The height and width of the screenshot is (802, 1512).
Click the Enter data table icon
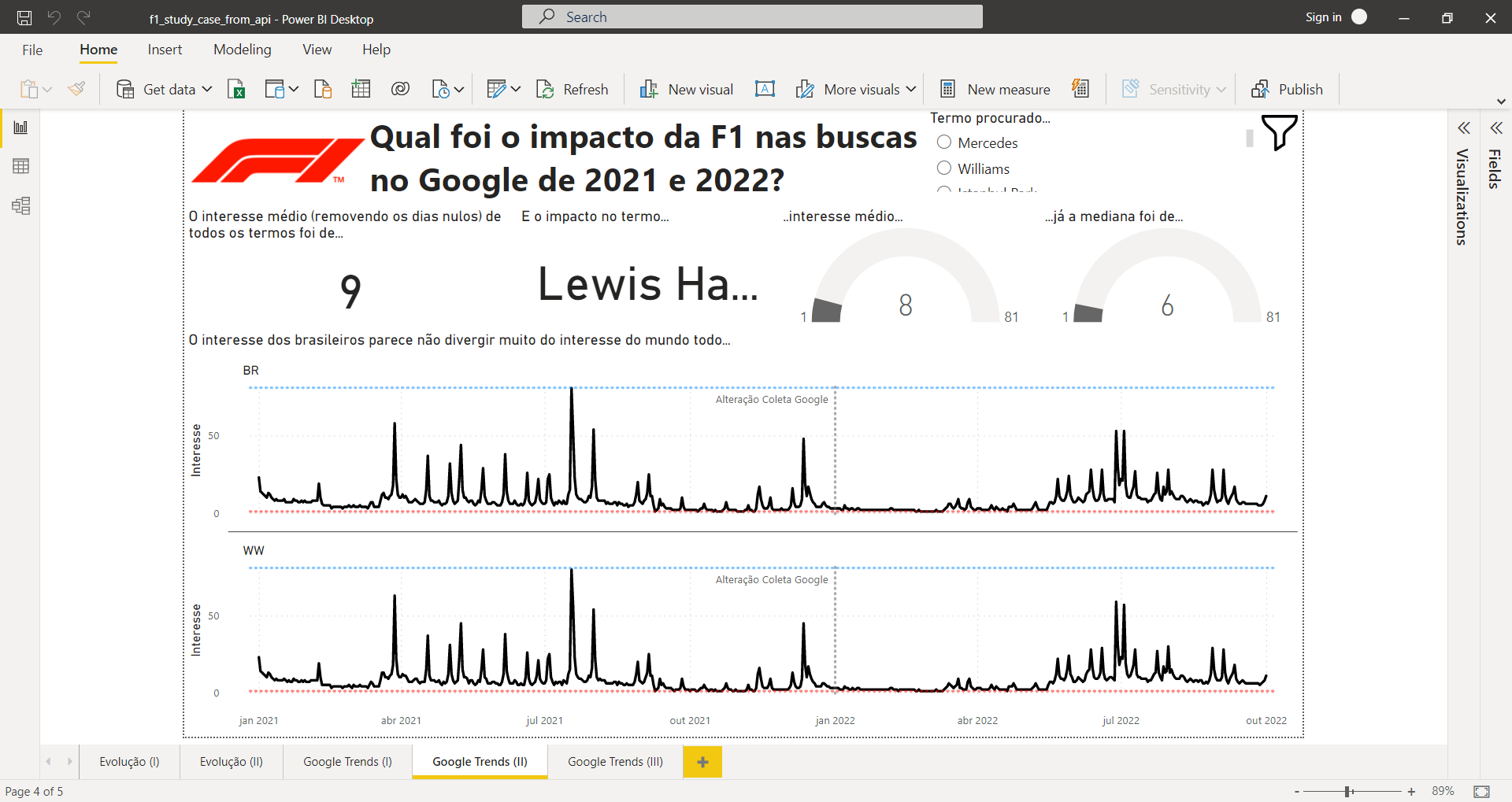click(361, 89)
